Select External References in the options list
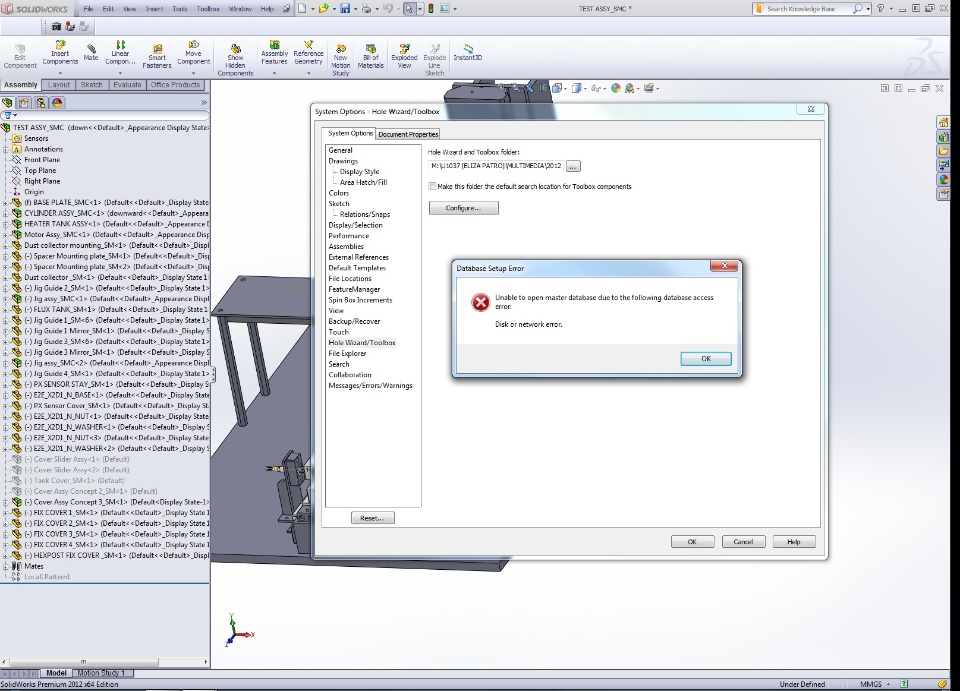 358,257
